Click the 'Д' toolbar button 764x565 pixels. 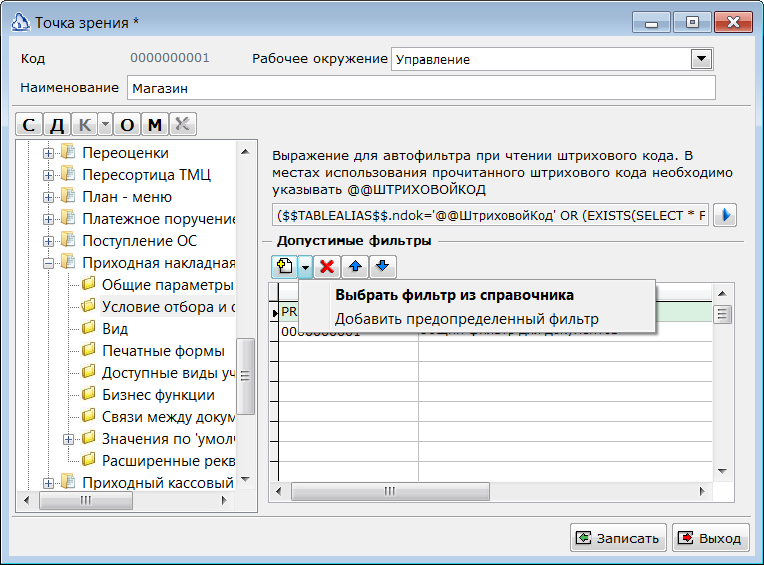[57, 125]
